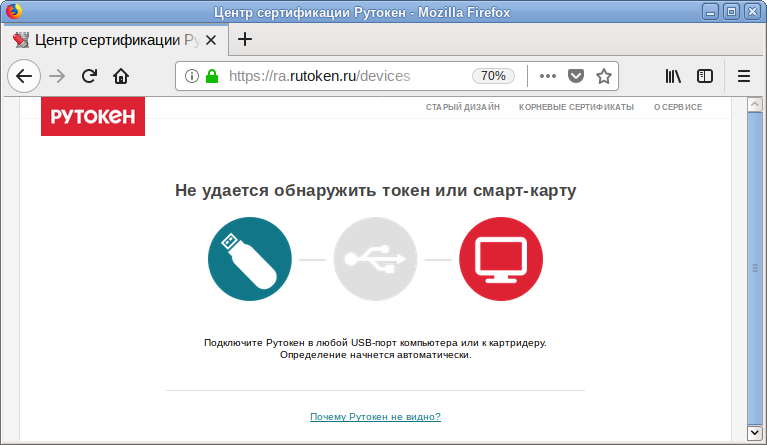Click the forward navigation arrow
This screenshot has width=767, height=445.
[x=57, y=76]
